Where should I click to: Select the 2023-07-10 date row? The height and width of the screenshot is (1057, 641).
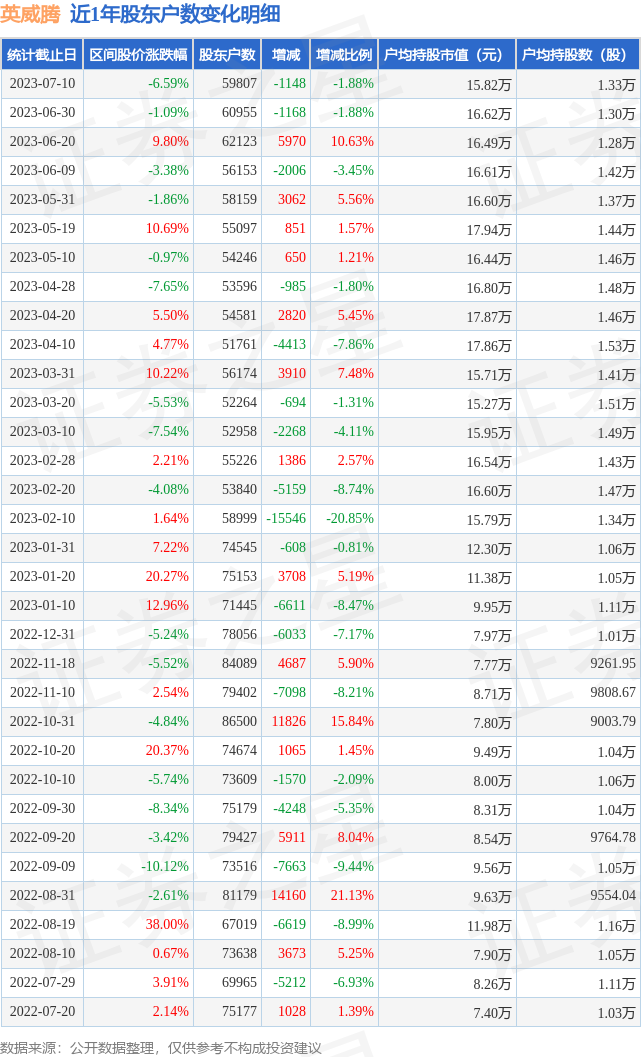(x=41, y=85)
